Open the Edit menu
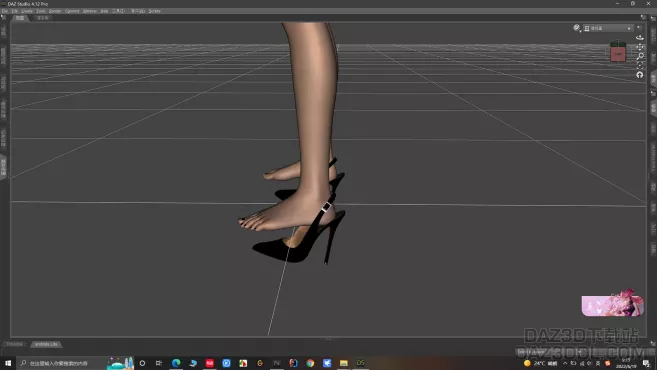 (15, 11)
